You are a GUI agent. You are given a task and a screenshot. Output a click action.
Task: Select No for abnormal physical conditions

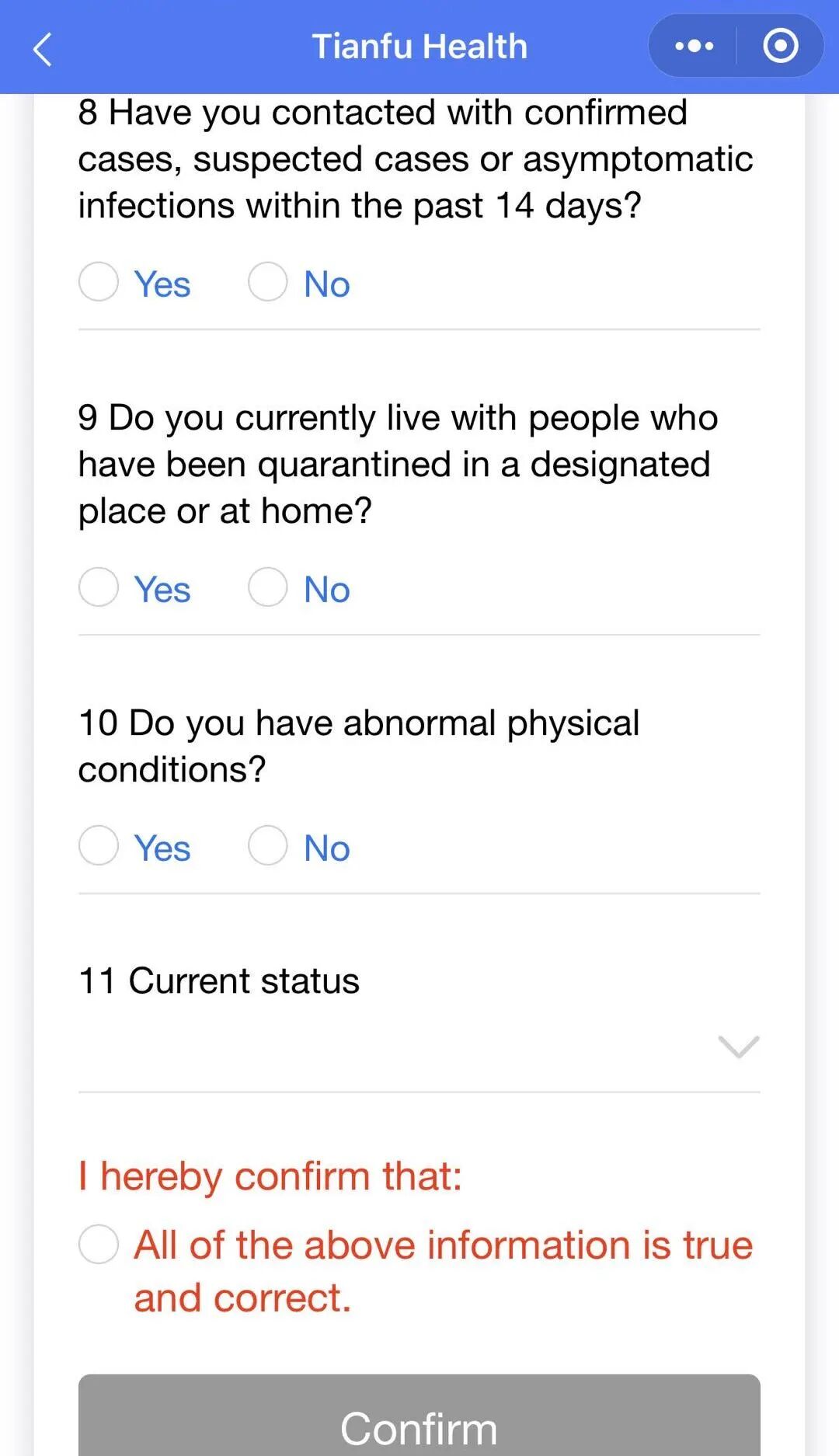tap(268, 845)
